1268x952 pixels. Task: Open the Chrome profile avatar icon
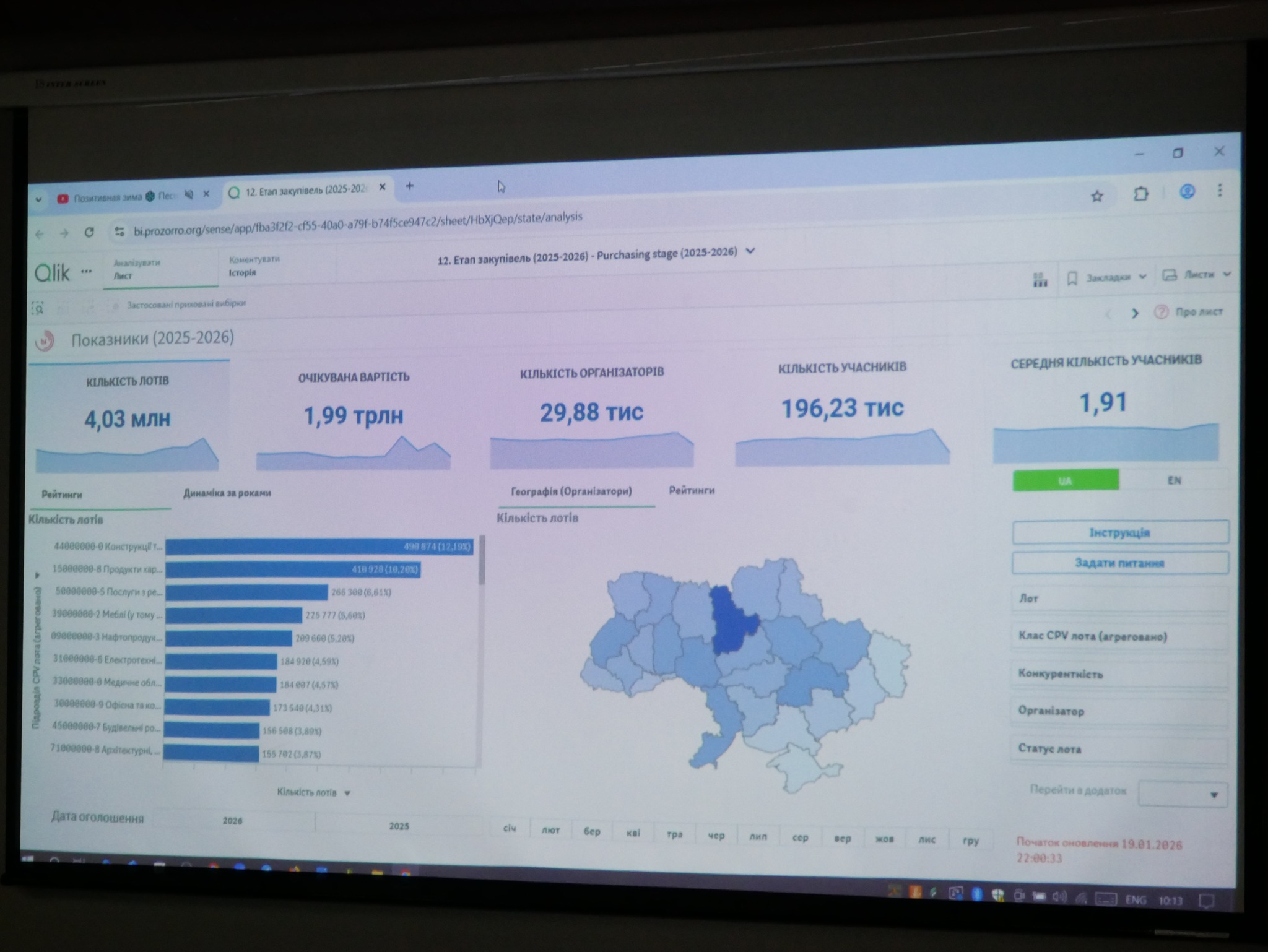coord(1186,192)
